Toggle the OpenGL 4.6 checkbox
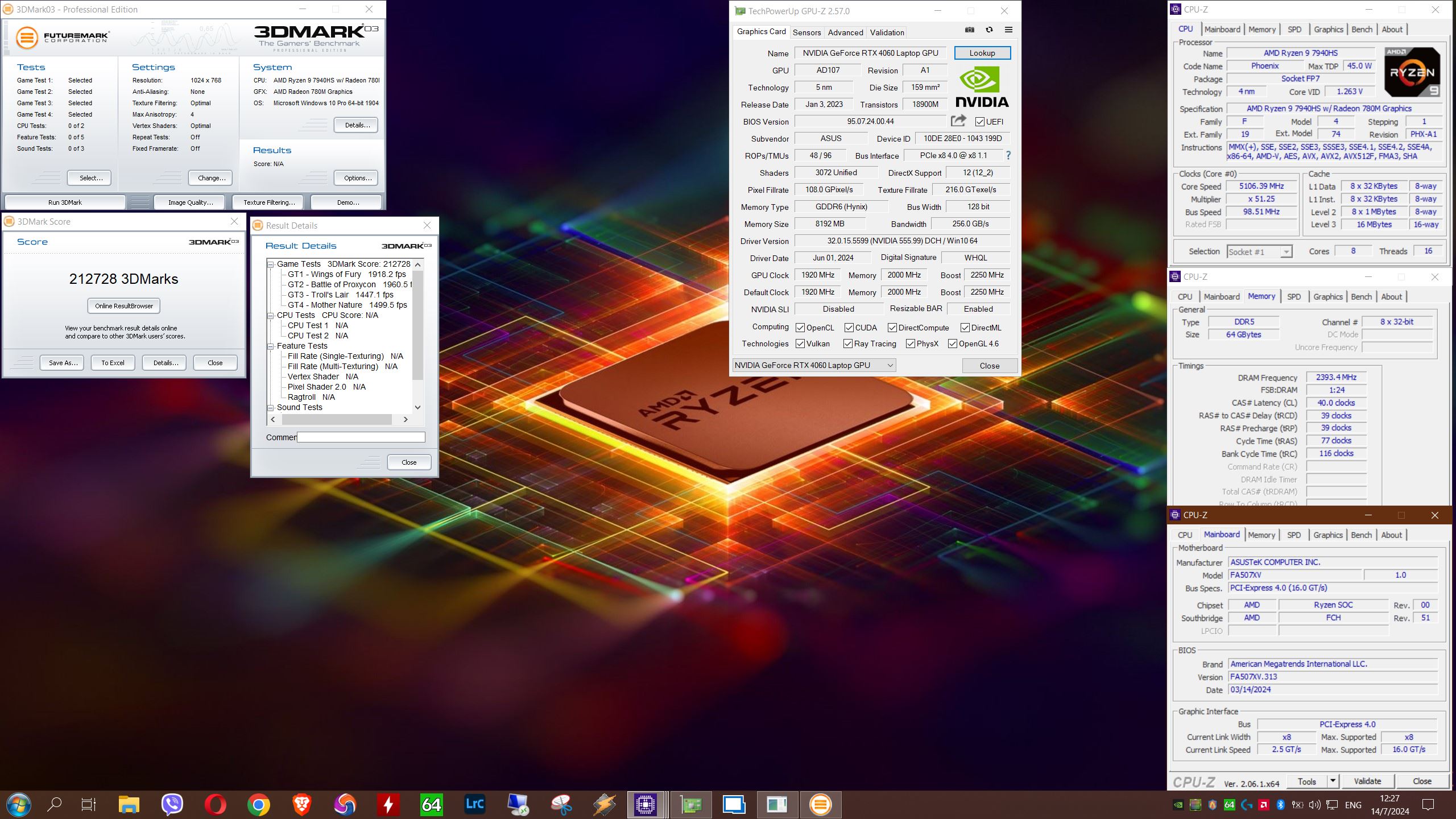Screen dimensions: 1456x819 click(953, 344)
